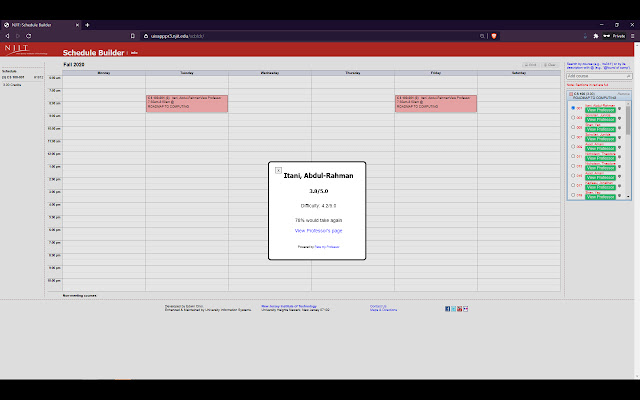This screenshot has height=400, width=640.
Task: Click the info icon for section 017
Action: pos(619,186)
